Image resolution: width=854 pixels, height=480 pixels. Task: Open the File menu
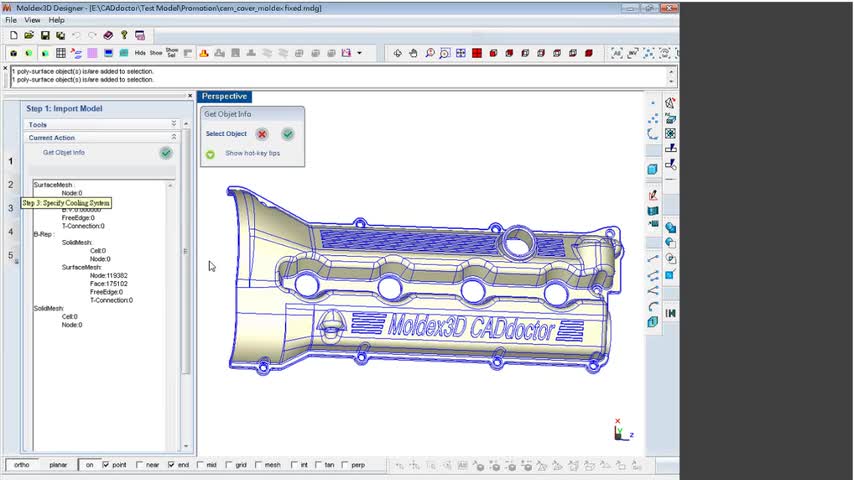coord(11,20)
